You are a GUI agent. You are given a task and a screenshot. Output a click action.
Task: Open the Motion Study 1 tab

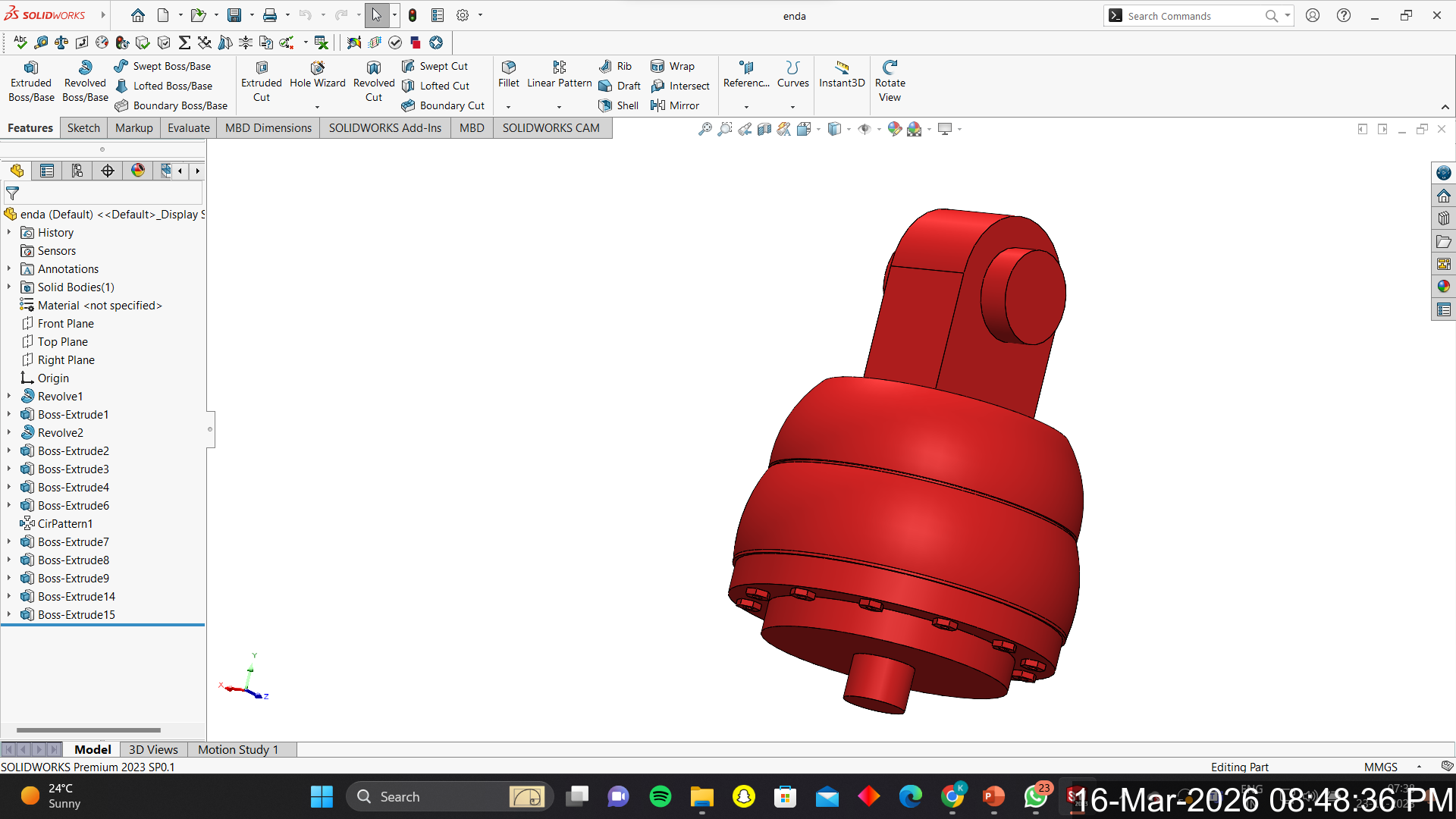click(237, 749)
